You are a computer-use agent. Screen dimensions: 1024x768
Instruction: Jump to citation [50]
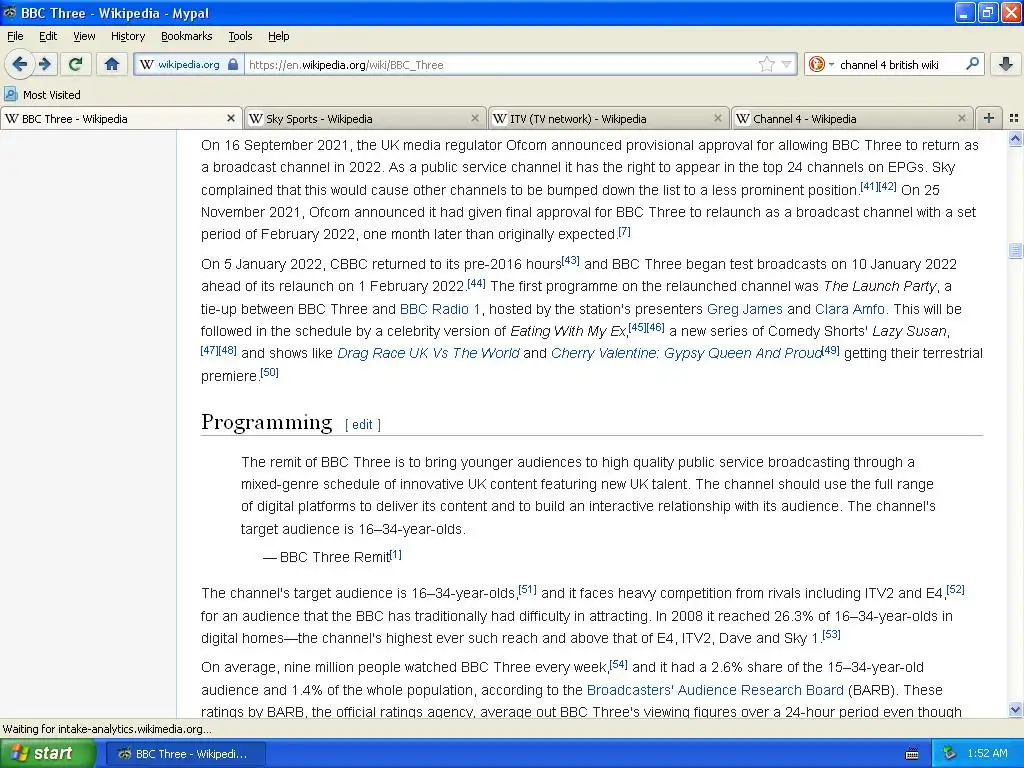coord(270,372)
